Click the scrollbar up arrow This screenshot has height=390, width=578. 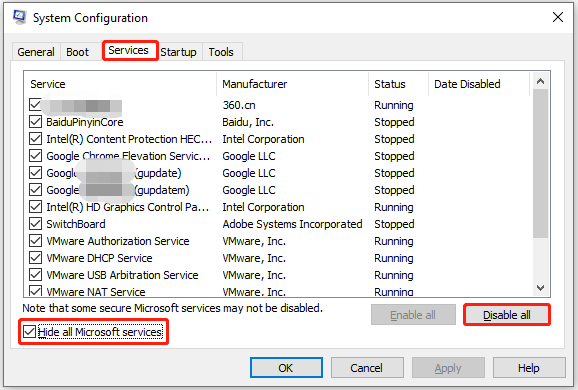point(540,81)
